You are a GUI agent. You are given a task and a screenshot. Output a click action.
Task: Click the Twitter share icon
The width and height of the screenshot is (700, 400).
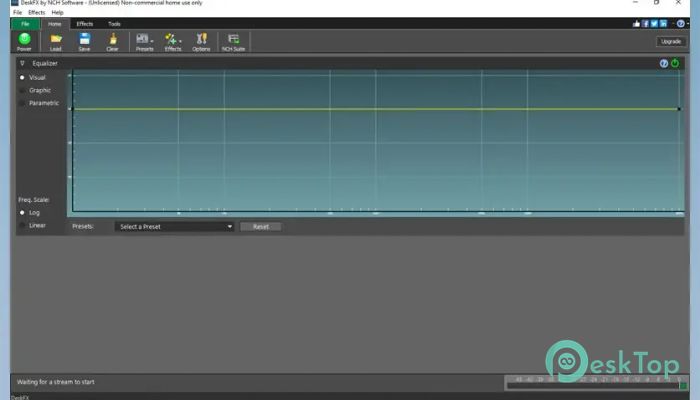pos(654,24)
